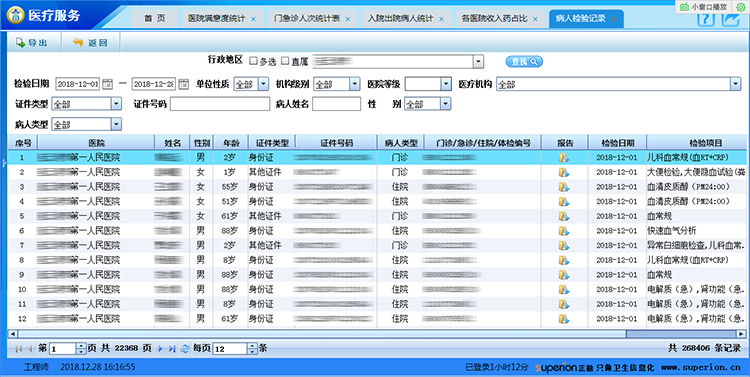Click the start date 2018-12-01 field
The height and width of the screenshot is (377, 750).
click(x=77, y=84)
